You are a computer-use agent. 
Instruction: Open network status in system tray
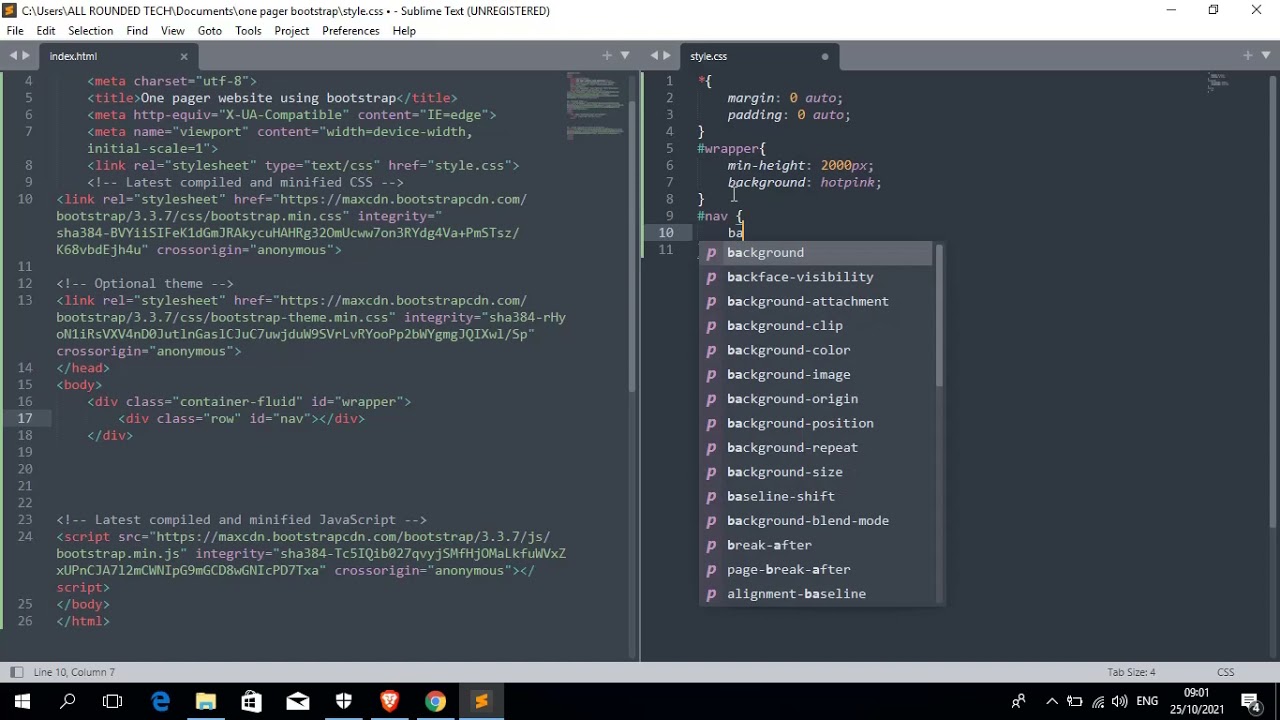(x=1099, y=702)
